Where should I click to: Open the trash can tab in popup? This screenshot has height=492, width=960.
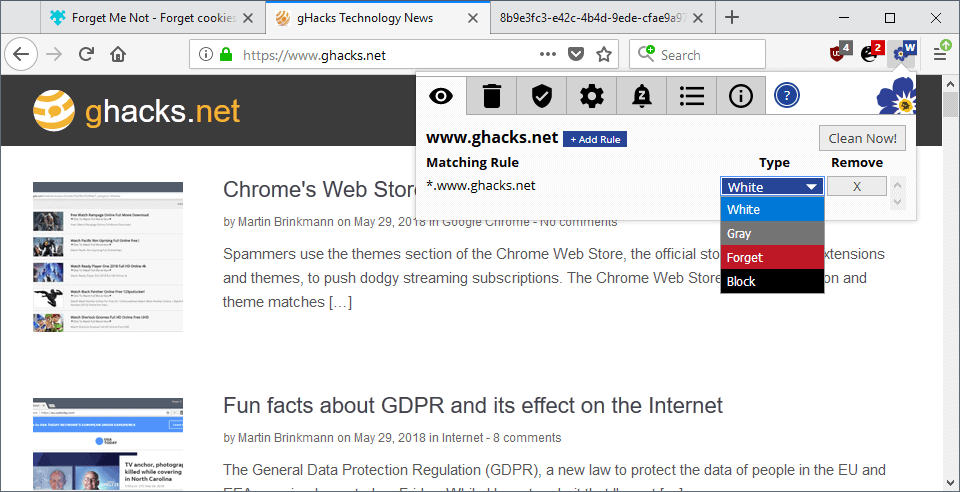(x=491, y=96)
